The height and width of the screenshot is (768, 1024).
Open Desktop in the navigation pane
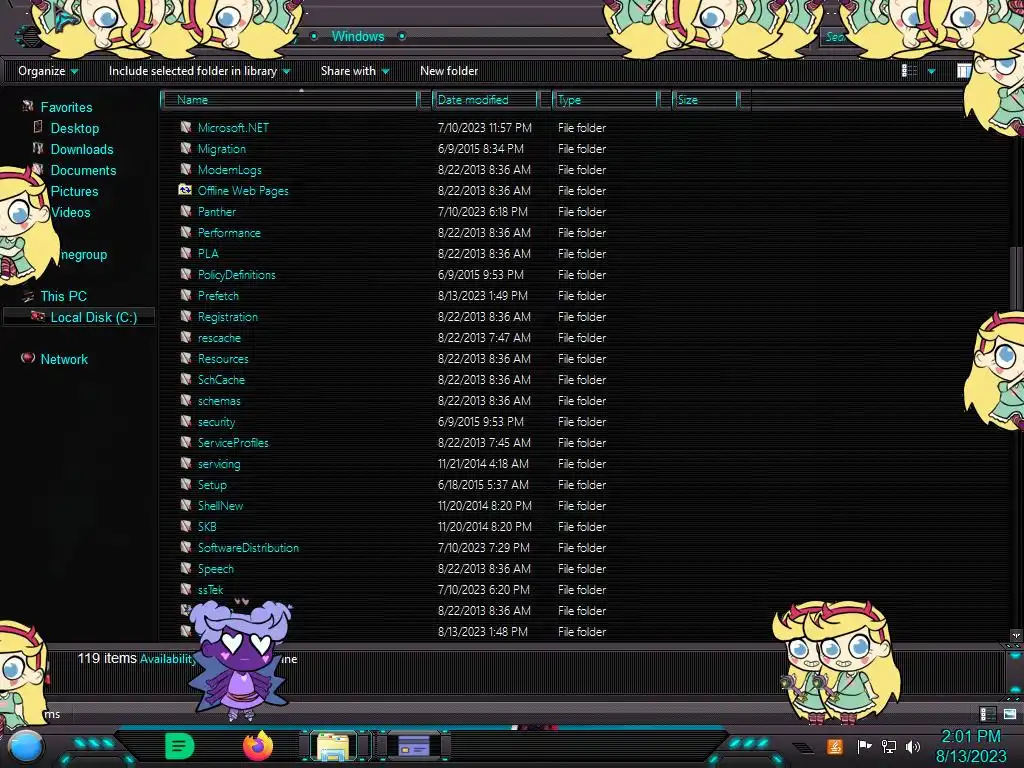coord(74,128)
